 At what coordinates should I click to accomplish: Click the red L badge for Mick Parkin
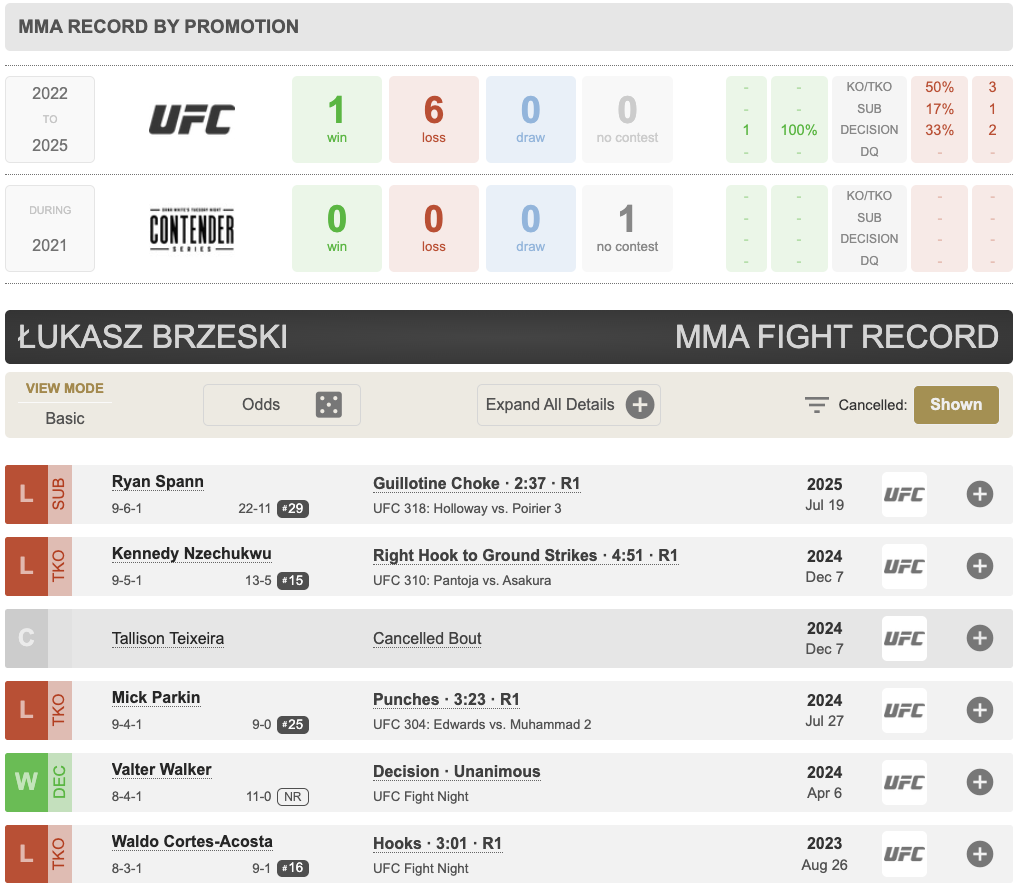(26, 710)
